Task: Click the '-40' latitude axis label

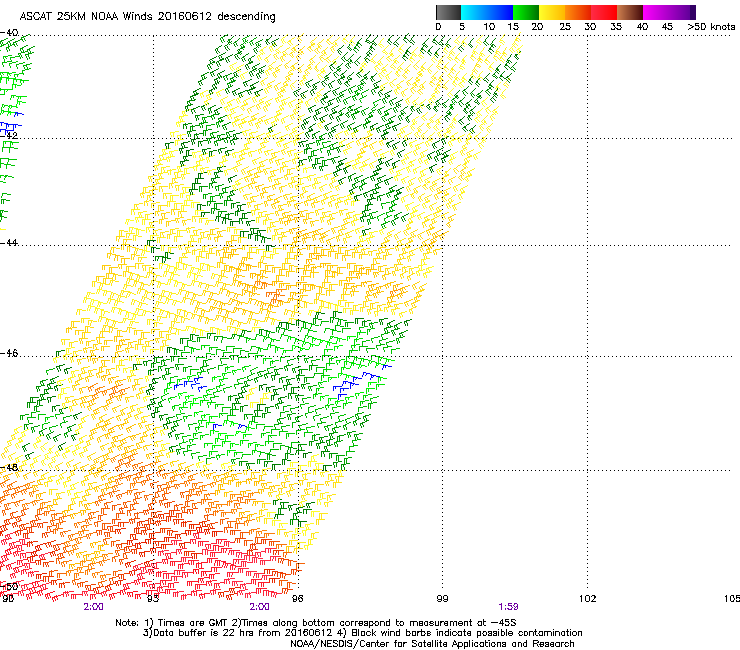Action: click(9, 33)
